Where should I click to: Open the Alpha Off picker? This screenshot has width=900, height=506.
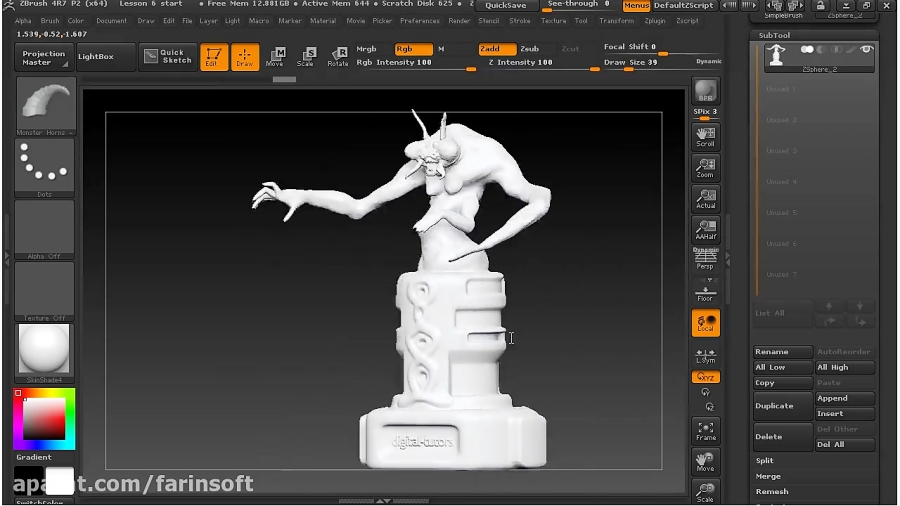[44, 230]
